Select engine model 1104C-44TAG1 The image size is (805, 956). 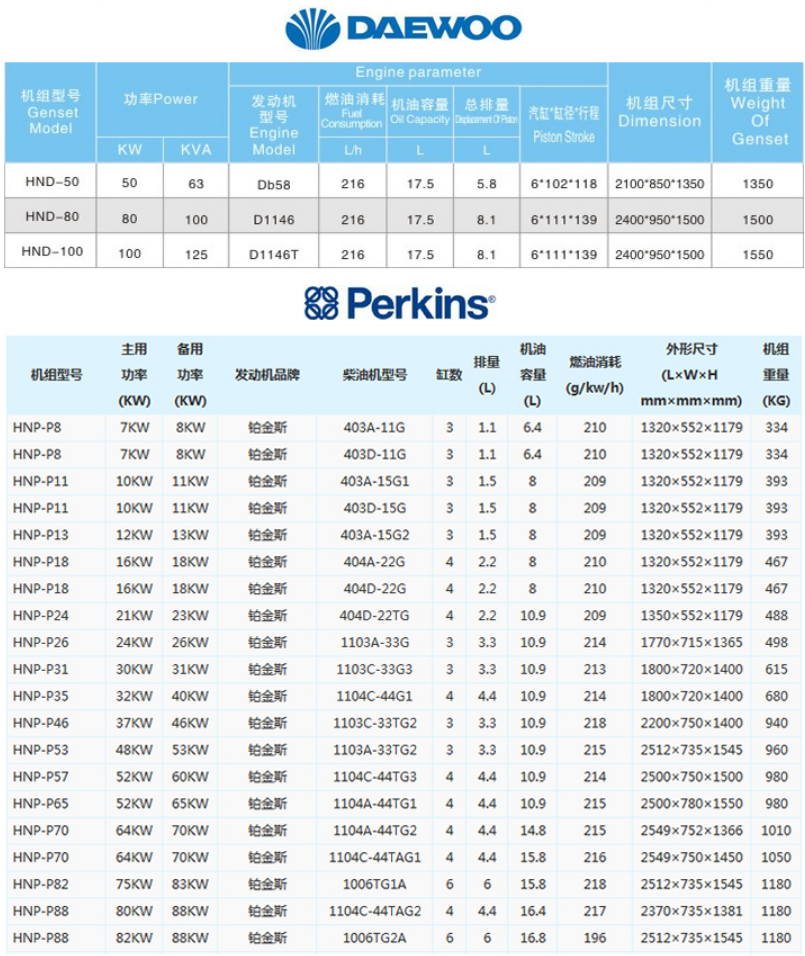374,857
